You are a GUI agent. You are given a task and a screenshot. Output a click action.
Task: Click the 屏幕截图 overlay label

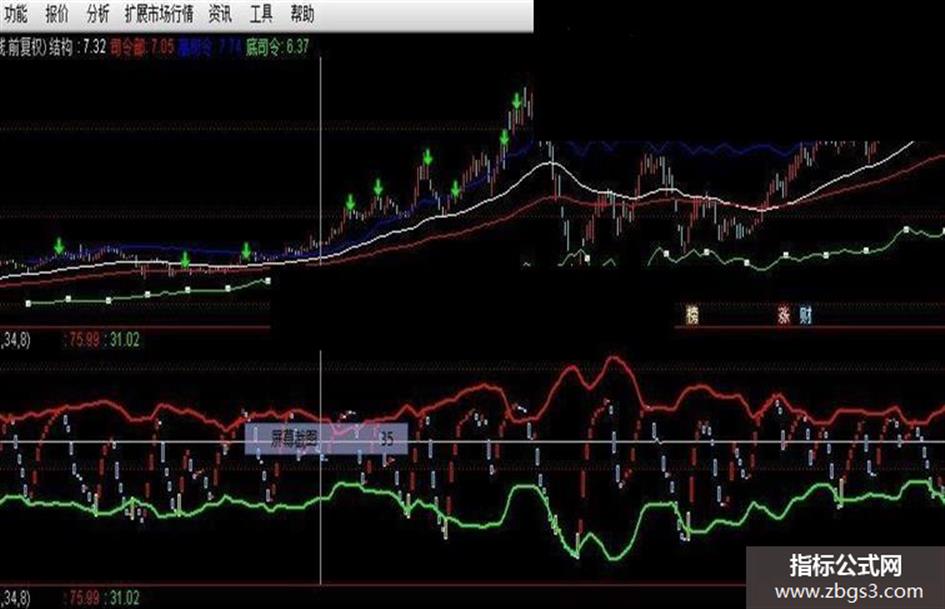coord(294,439)
